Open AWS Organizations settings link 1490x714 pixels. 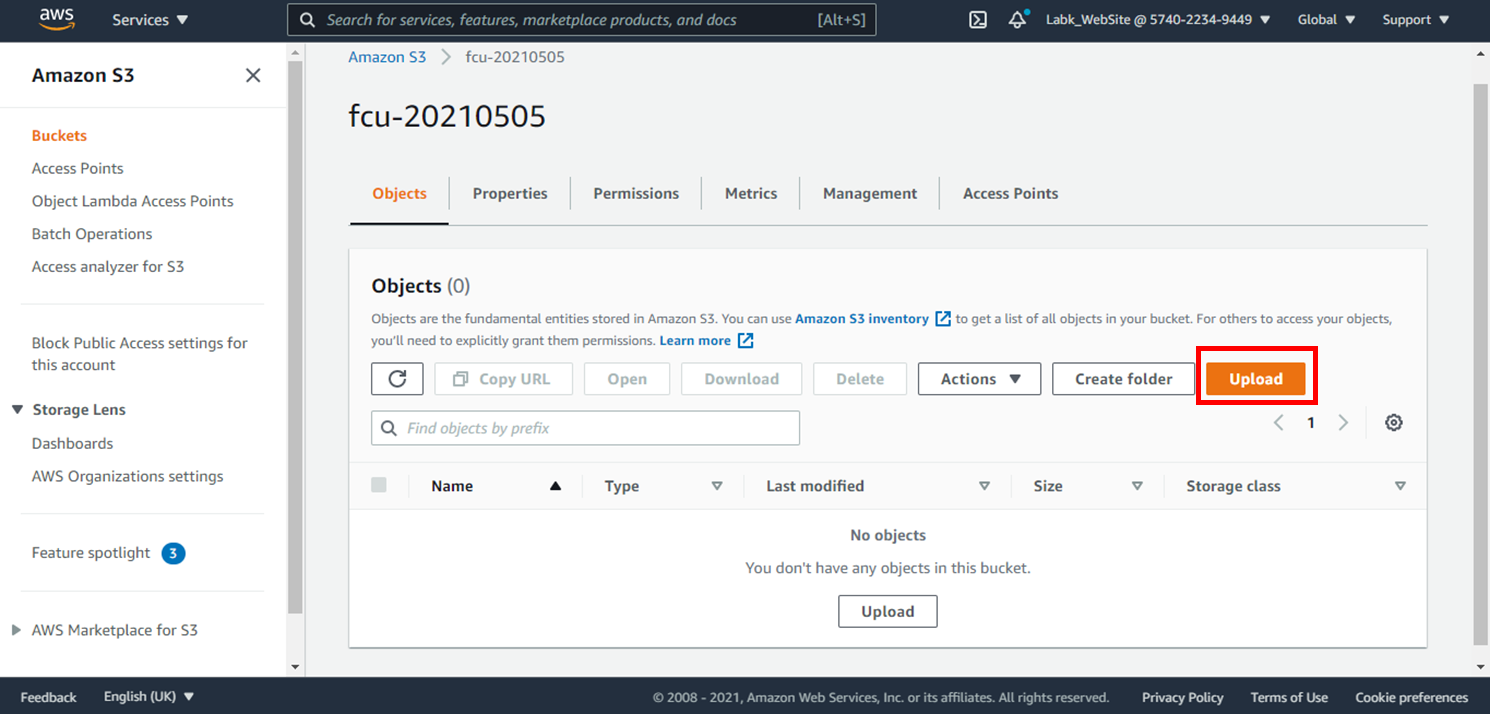pyautogui.click(x=128, y=476)
